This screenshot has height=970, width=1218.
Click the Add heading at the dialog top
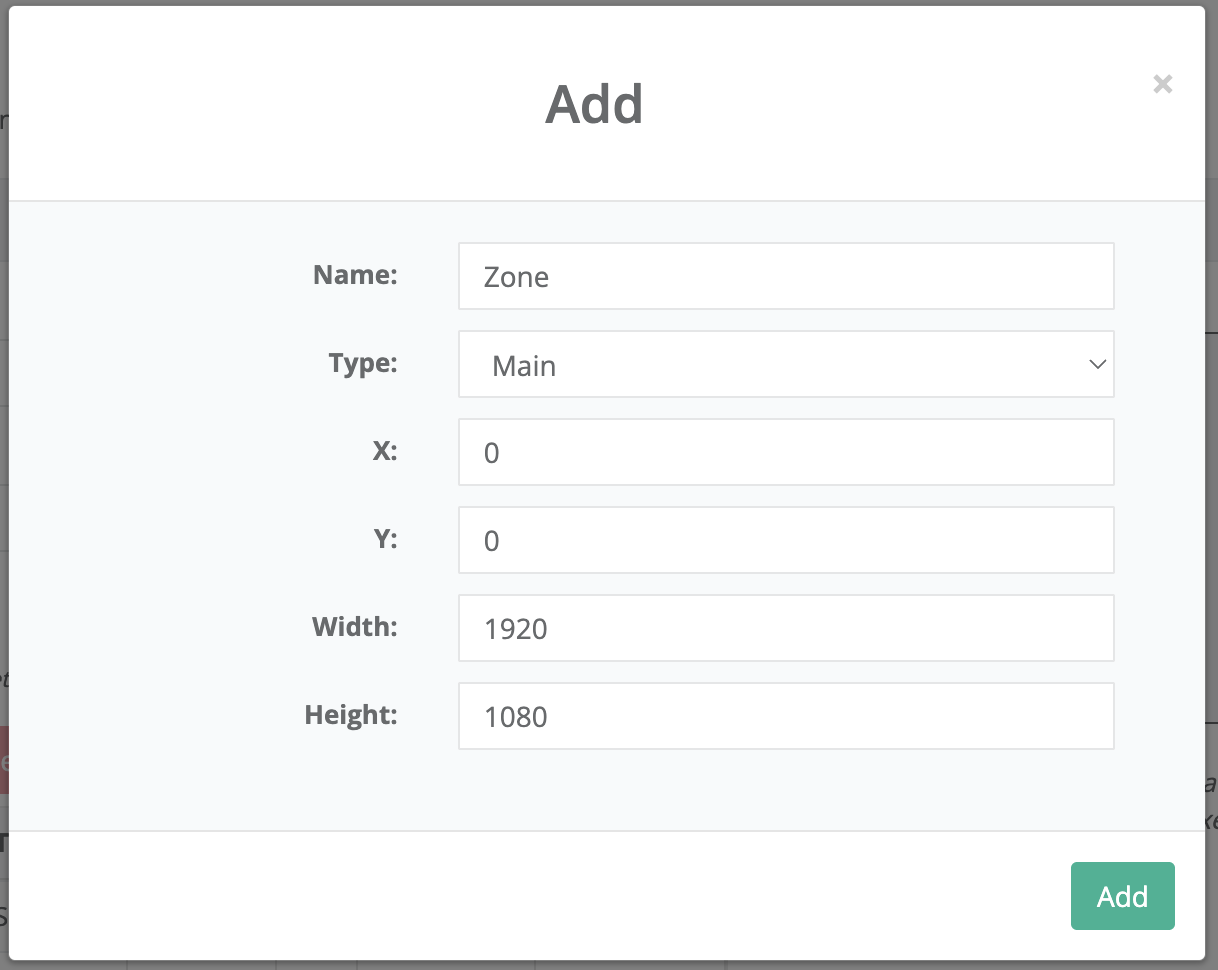(x=594, y=104)
